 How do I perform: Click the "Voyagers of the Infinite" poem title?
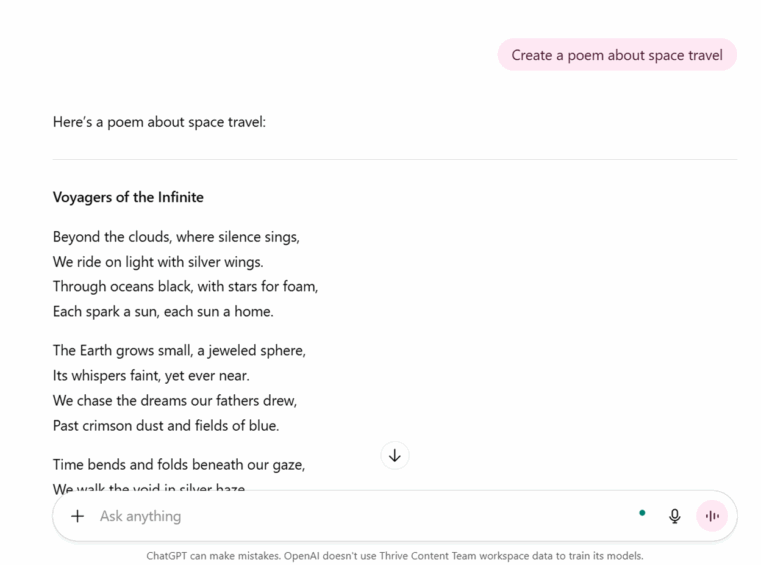(x=128, y=197)
